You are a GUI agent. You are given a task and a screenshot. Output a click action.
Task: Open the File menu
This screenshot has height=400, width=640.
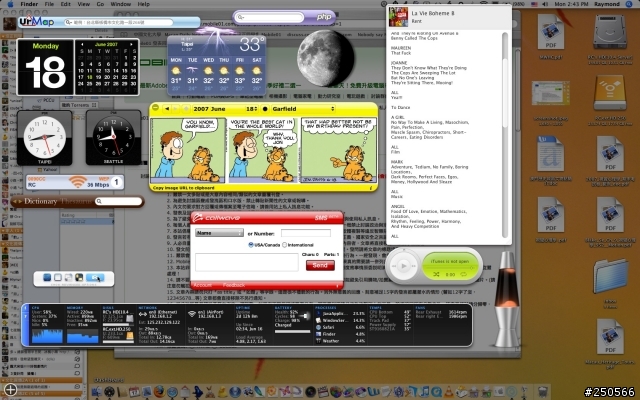49,4
